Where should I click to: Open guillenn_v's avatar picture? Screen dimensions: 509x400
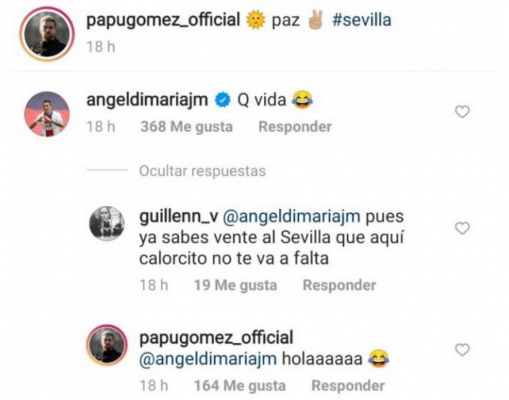pos(107,223)
